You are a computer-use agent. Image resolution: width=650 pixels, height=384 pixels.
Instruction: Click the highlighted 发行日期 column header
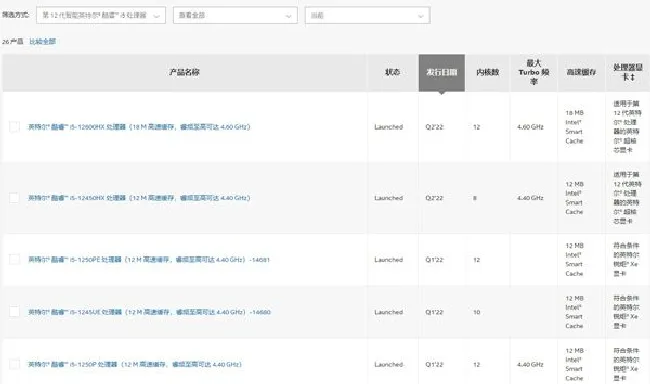tap(441, 73)
